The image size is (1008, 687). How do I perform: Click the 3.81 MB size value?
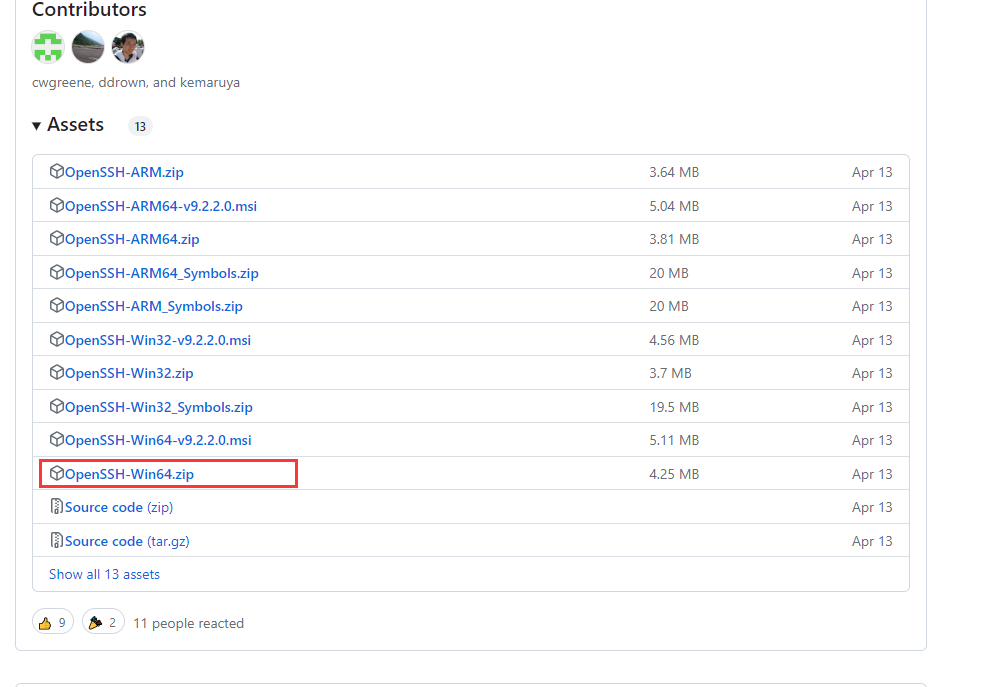[x=674, y=239]
